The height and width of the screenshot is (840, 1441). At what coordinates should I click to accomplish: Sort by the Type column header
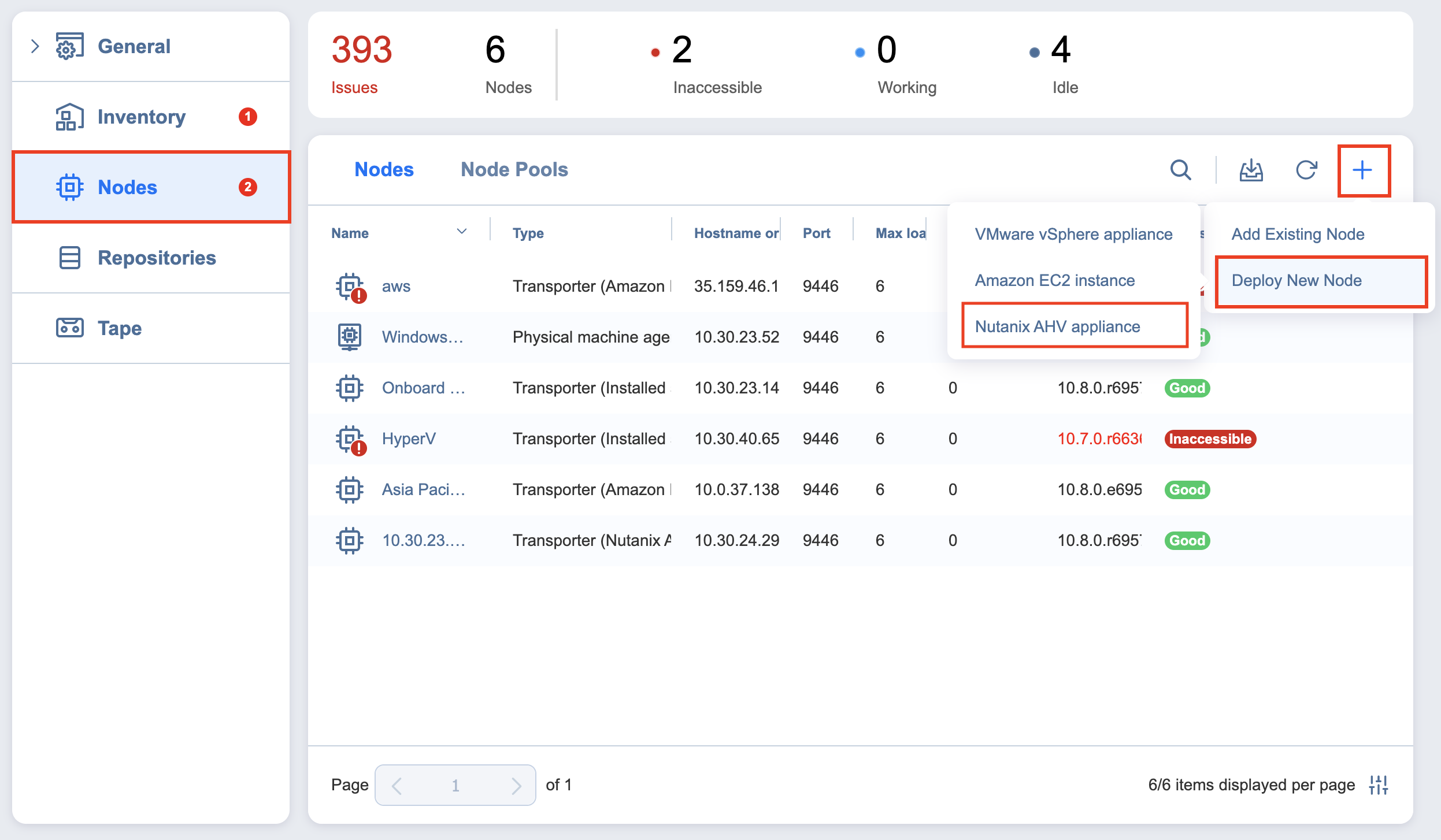pyautogui.click(x=528, y=233)
